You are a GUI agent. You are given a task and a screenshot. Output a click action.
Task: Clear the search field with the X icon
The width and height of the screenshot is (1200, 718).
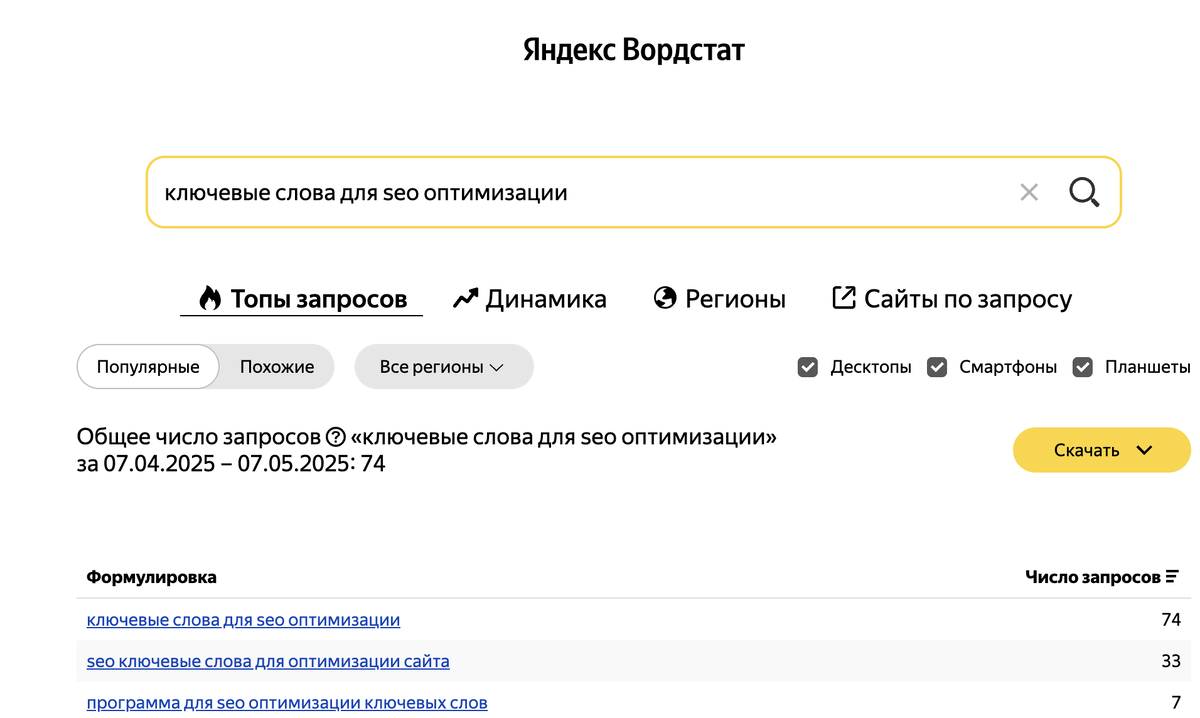1028,192
